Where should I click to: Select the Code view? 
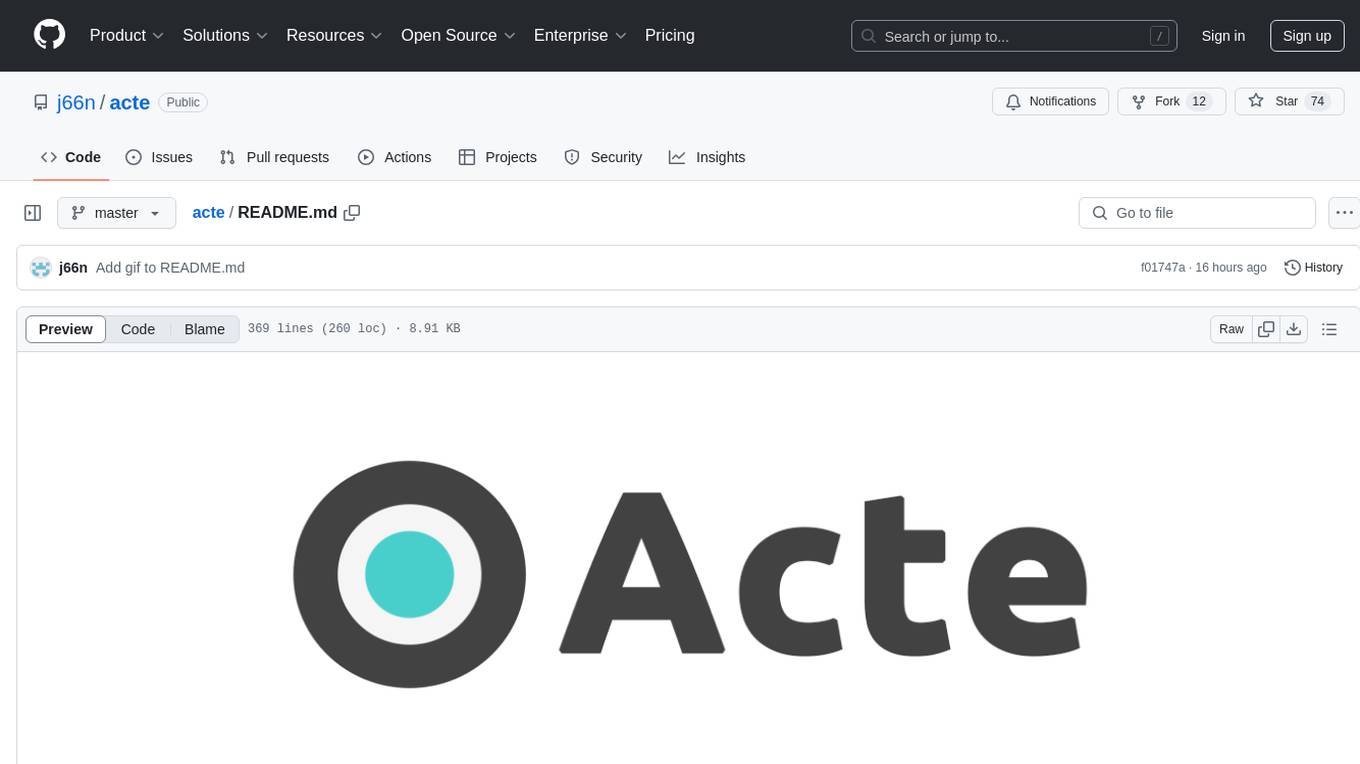point(138,329)
